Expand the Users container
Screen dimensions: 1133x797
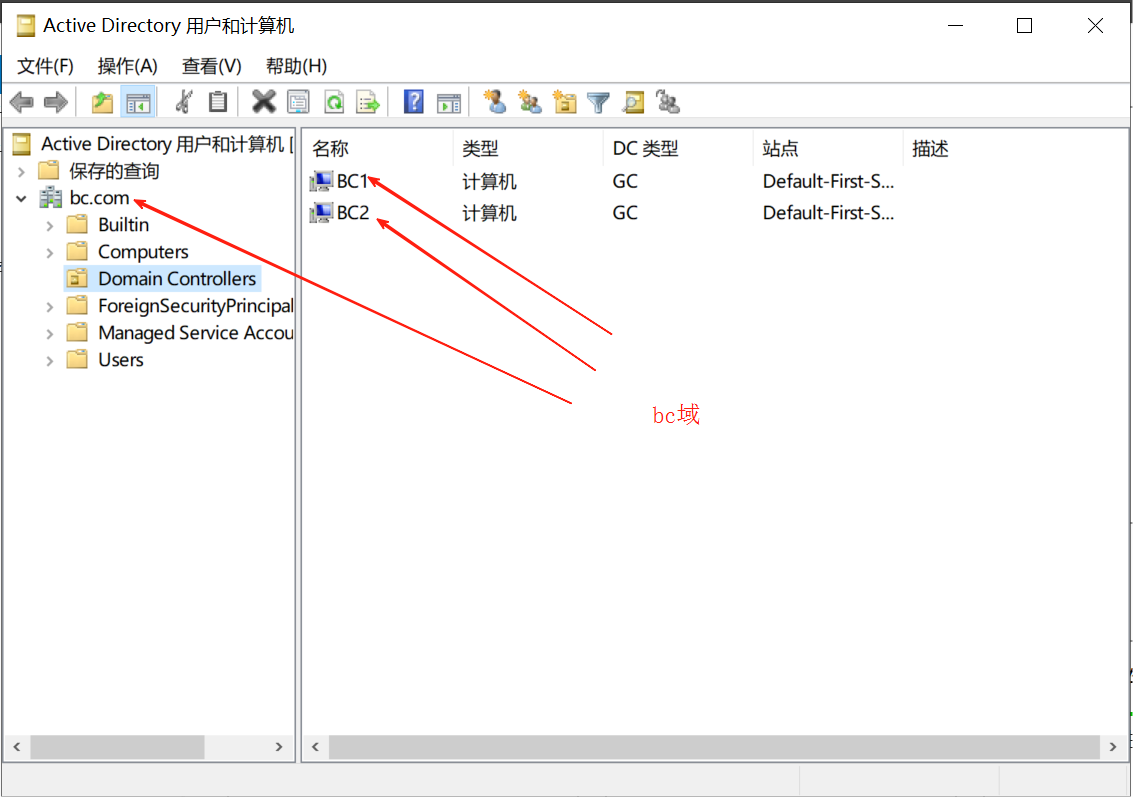pos(49,361)
